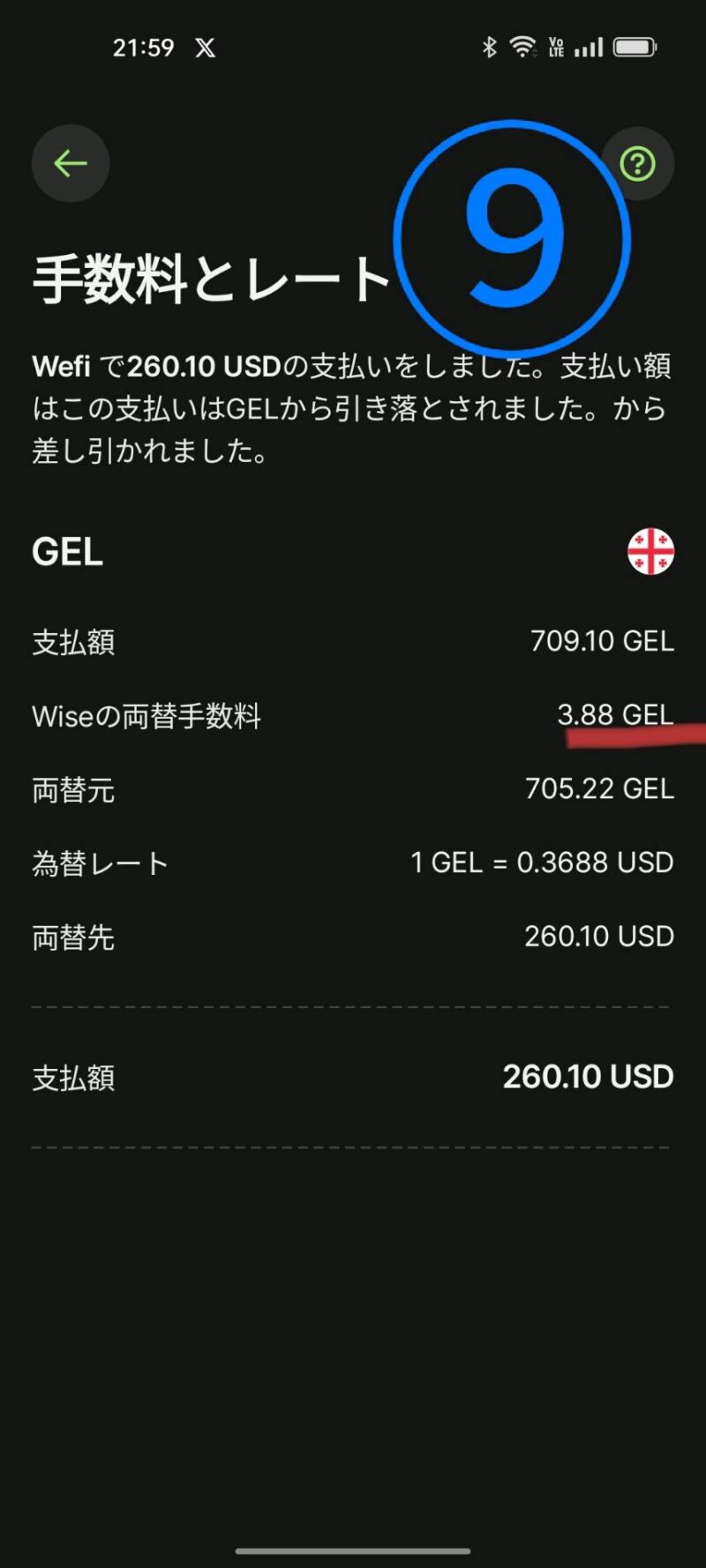Tap the Wiseの両替手数料 label
This screenshot has height=1568, width=706.
click(x=146, y=716)
